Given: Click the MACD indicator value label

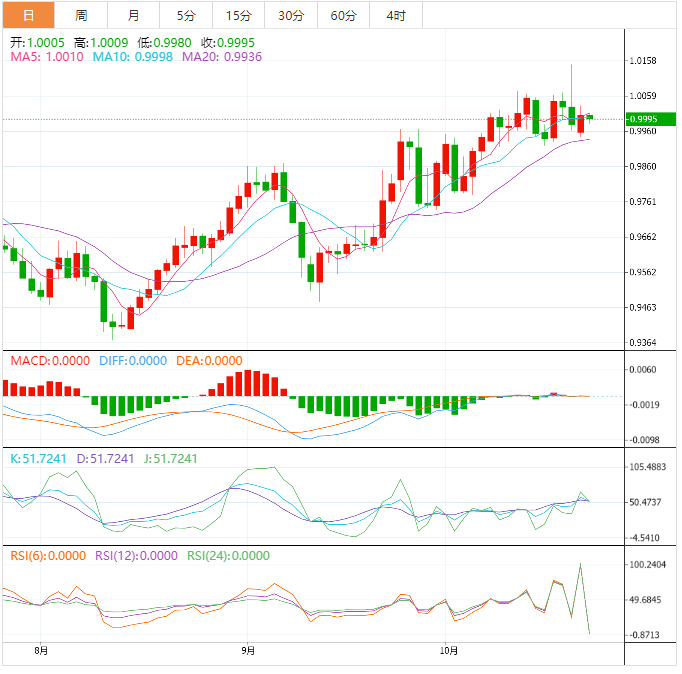Looking at the screenshot, I should (50, 361).
